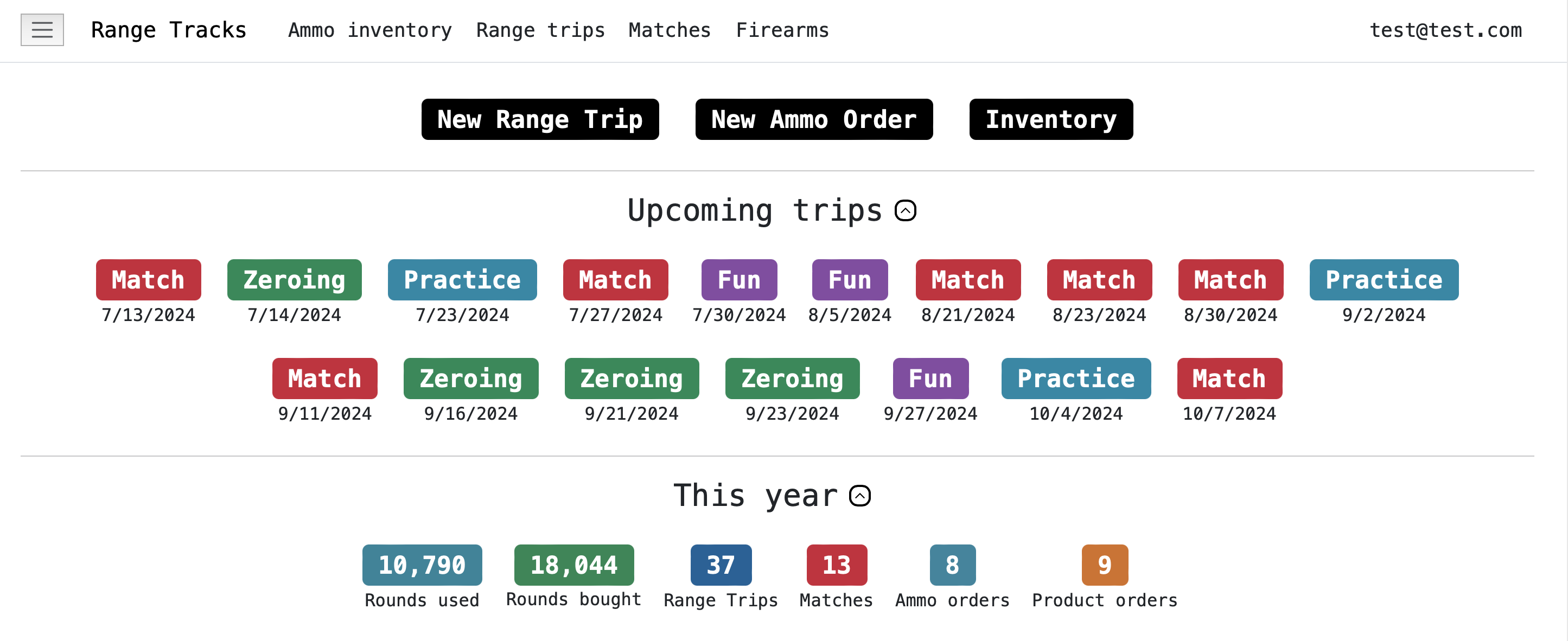Click the 8/5/2024 date text
Screen dimensions: 1568x641
point(850,315)
